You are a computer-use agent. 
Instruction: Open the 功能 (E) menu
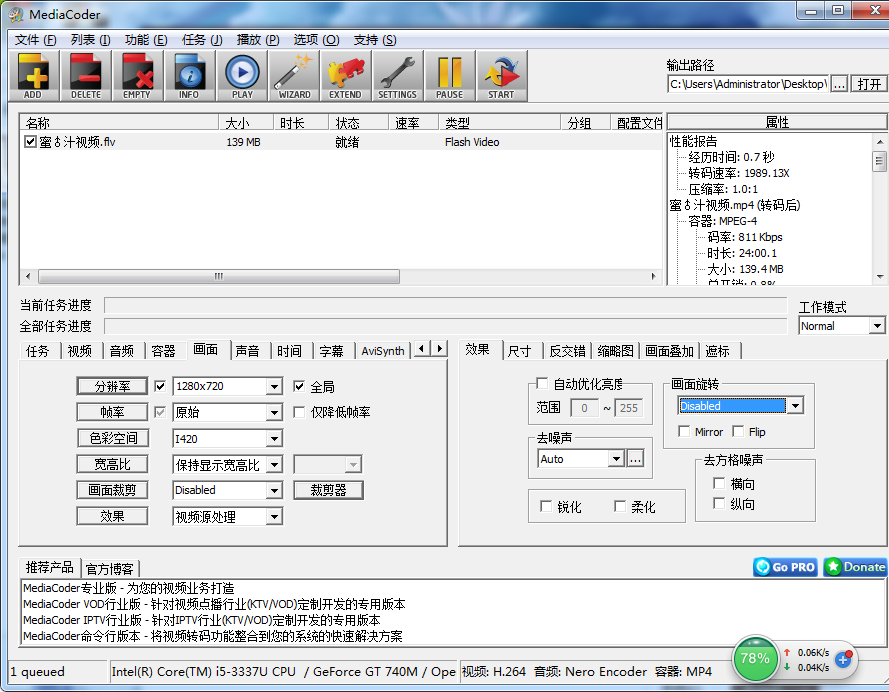(x=146, y=40)
